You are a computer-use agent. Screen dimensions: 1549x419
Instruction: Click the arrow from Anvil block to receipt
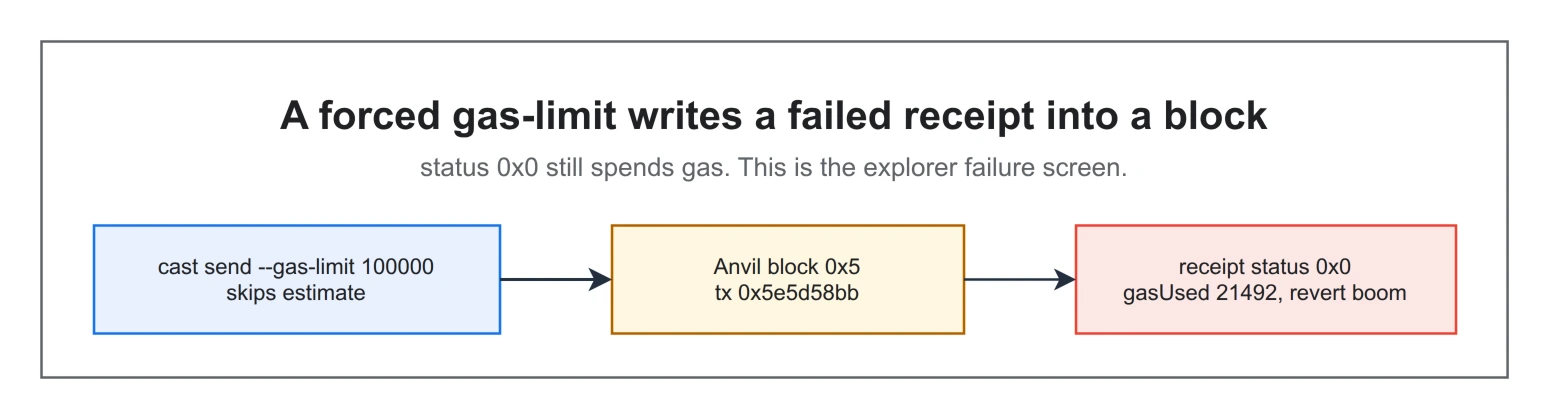pyautogui.click(x=1019, y=279)
